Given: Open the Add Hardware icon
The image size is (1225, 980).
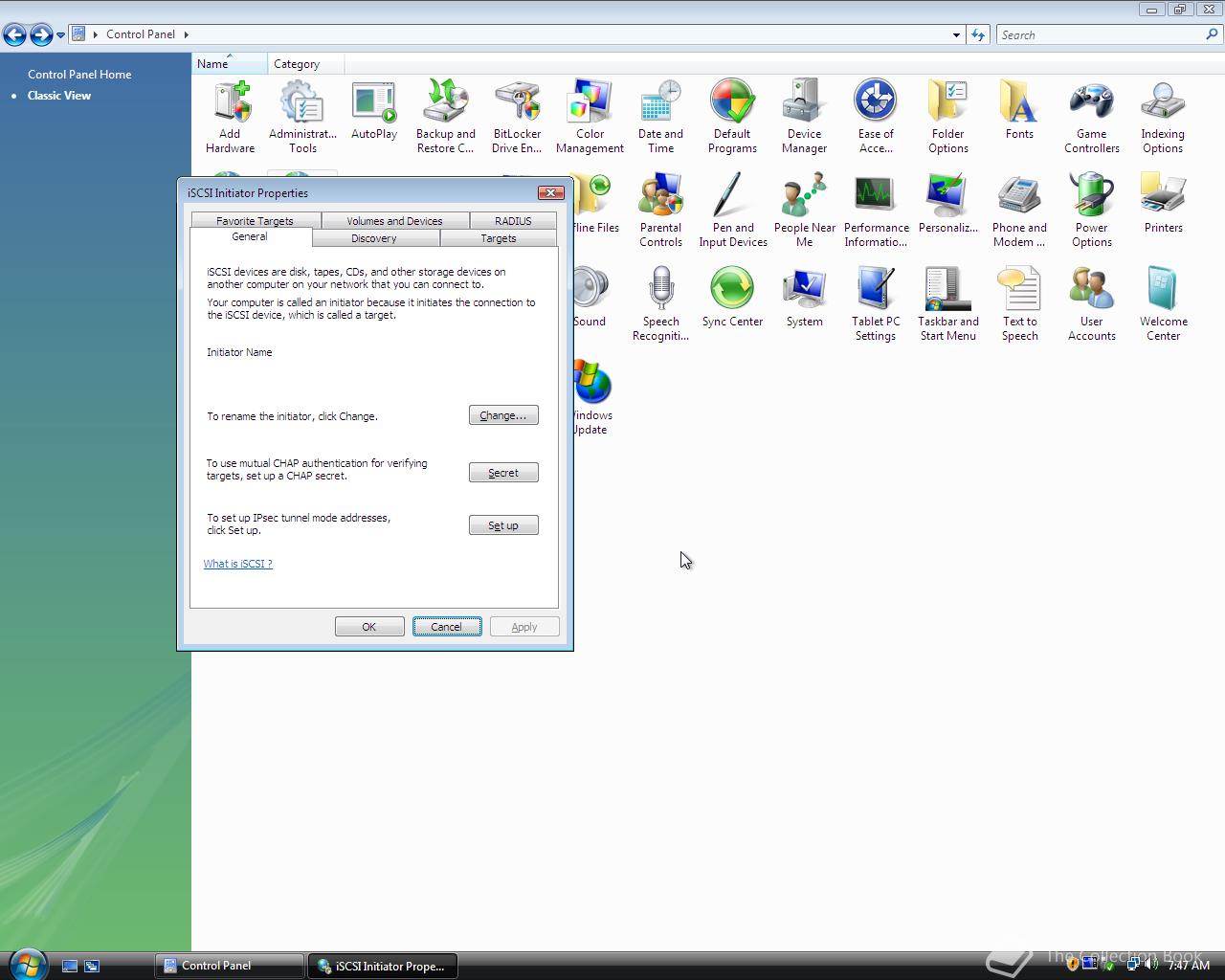Looking at the screenshot, I should point(230,117).
